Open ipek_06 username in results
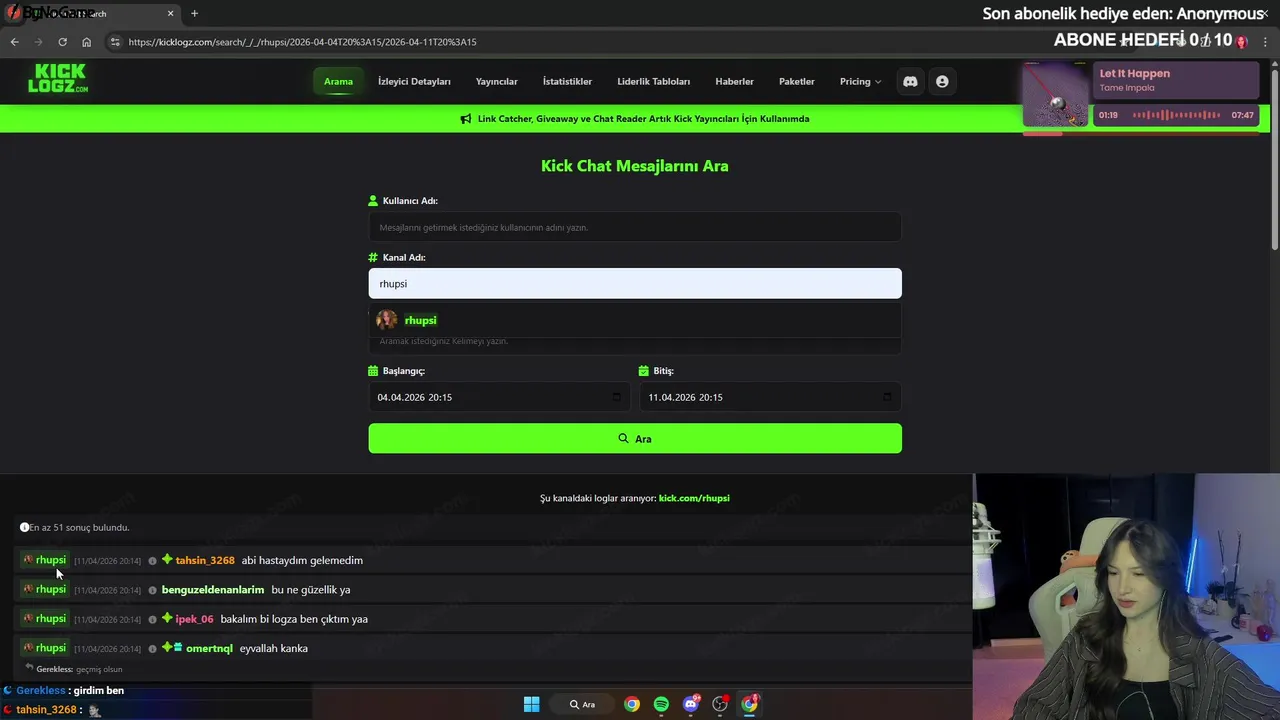Viewport: 1280px width, 720px height. (x=194, y=618)
